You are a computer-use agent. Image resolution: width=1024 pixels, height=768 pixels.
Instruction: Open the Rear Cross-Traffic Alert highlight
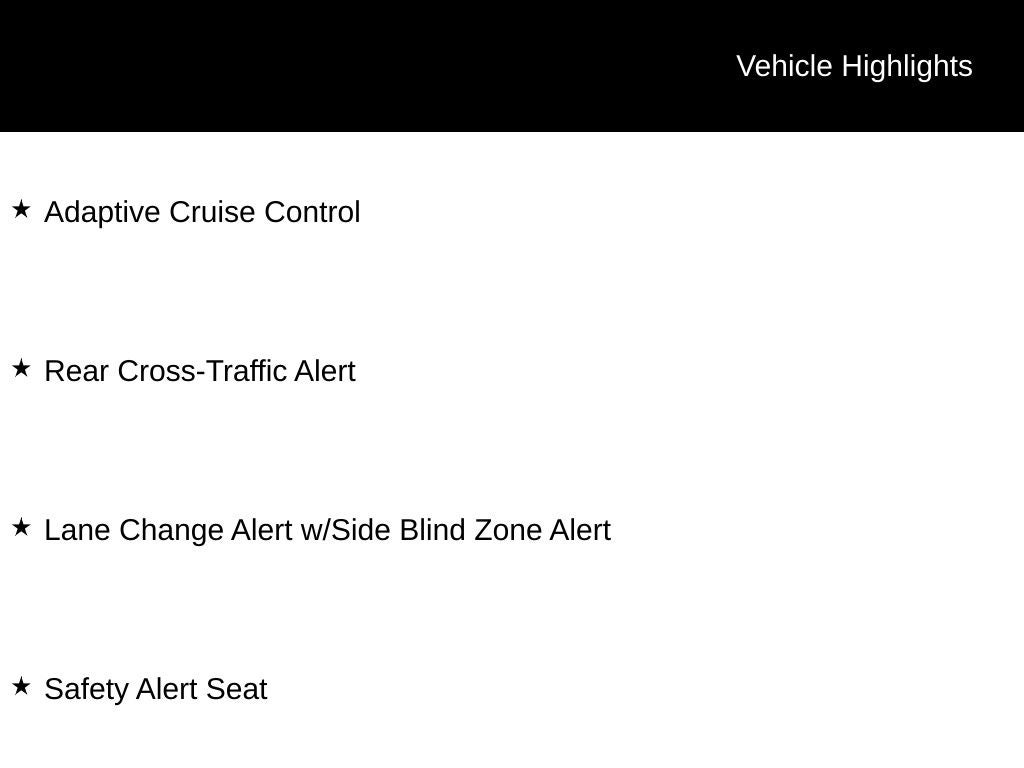click(x=200, y=371)
